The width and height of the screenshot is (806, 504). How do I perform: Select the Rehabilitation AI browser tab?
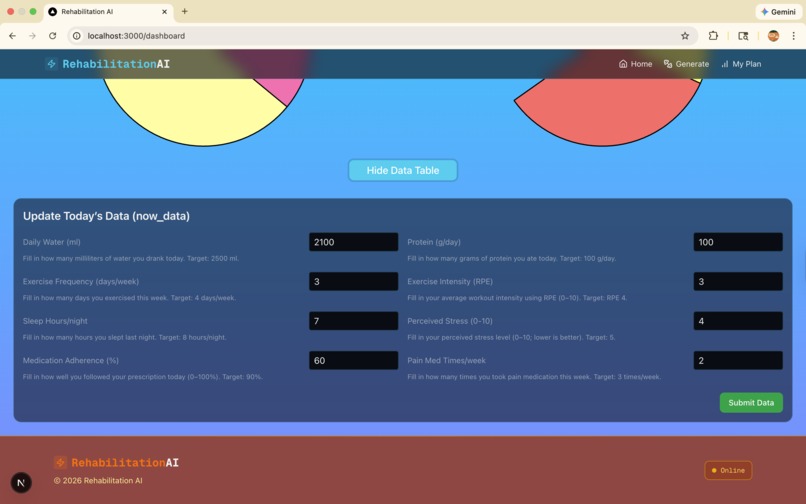coord(108,11)
